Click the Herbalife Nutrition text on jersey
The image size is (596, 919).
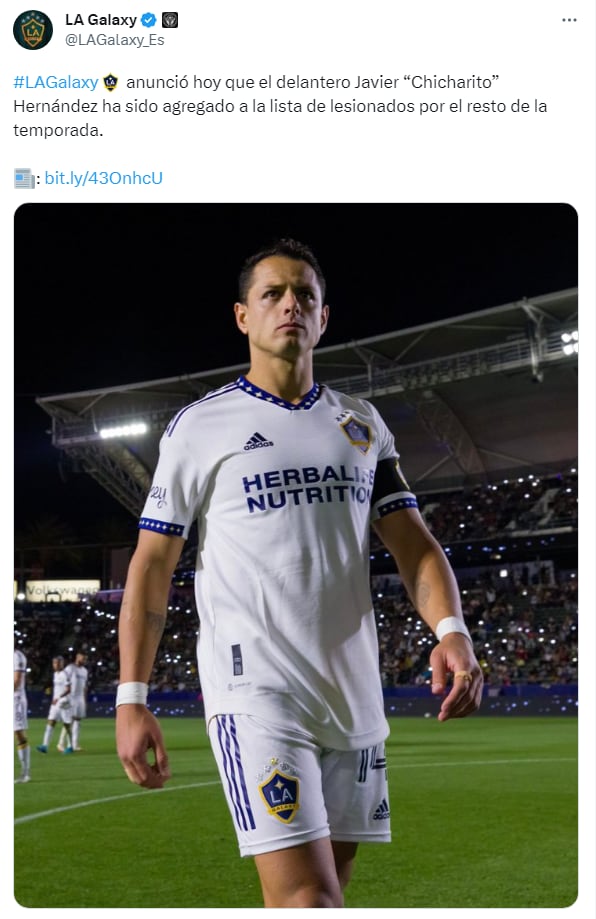tap(308, 488)
